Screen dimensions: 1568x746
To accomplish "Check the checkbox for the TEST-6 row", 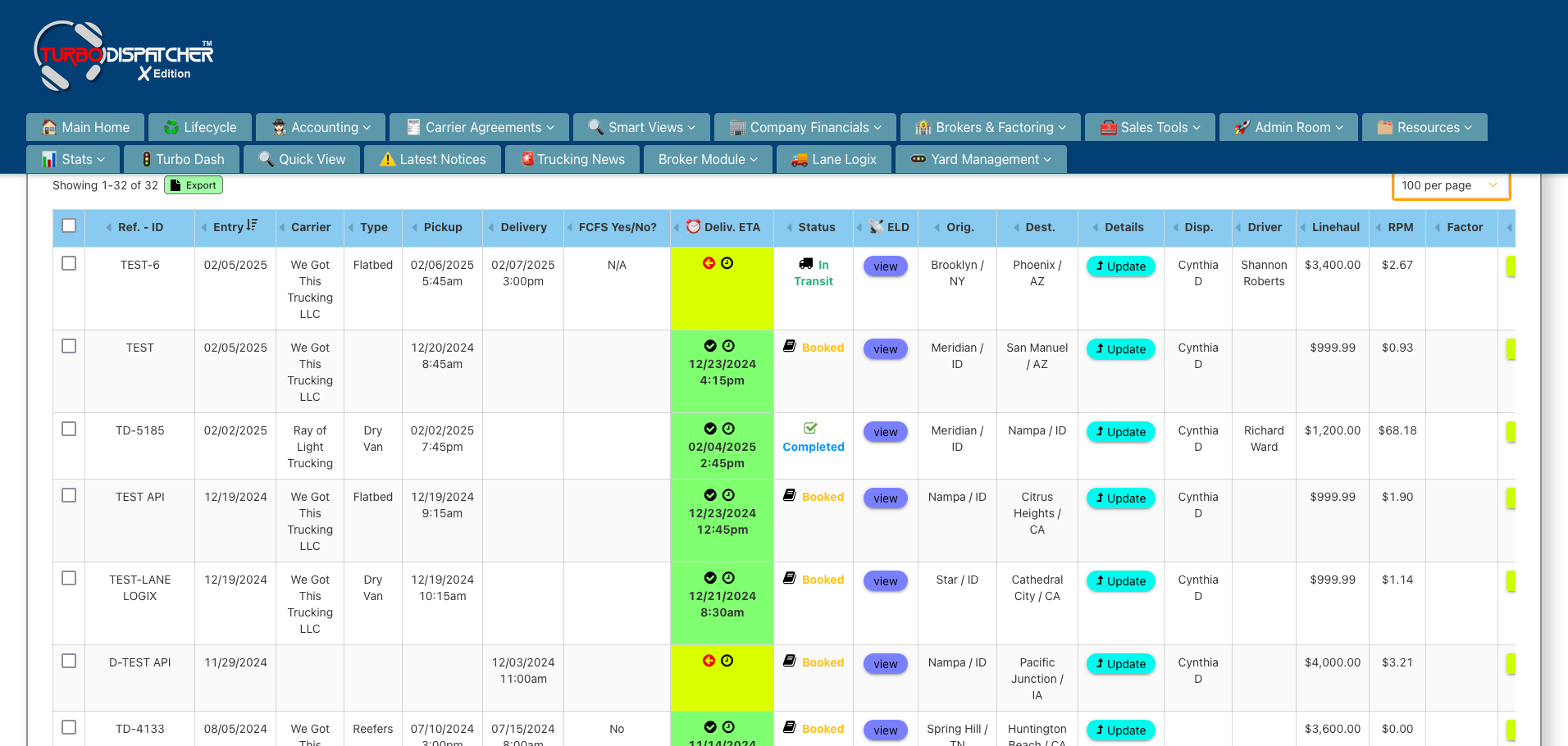I will [69, 263].
